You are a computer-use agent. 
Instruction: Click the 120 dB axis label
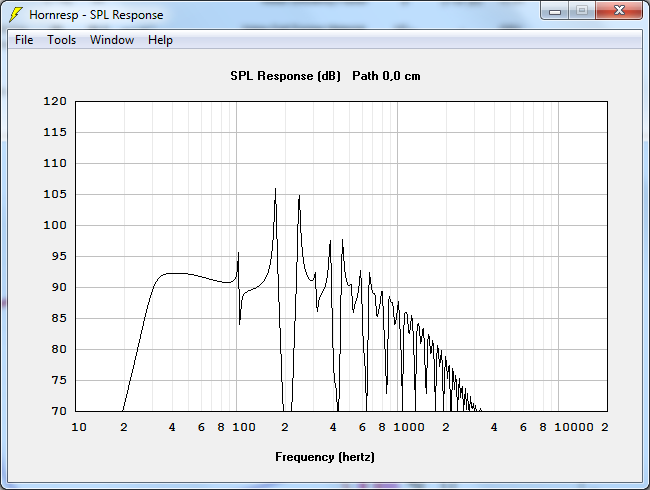pyautogui.click(x=55, y=101)
